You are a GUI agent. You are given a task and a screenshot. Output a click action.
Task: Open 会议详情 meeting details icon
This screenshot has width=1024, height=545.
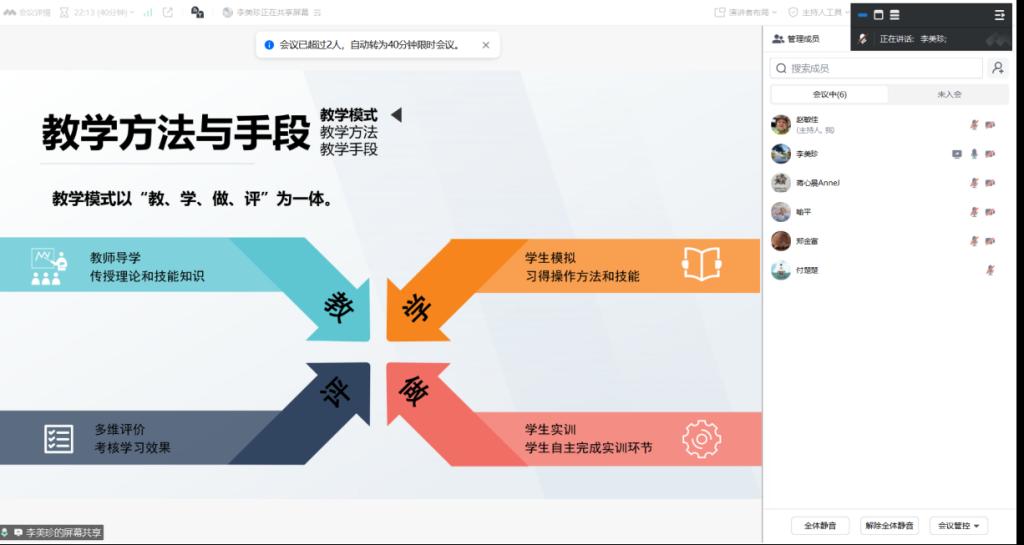(x=27, y=12)
